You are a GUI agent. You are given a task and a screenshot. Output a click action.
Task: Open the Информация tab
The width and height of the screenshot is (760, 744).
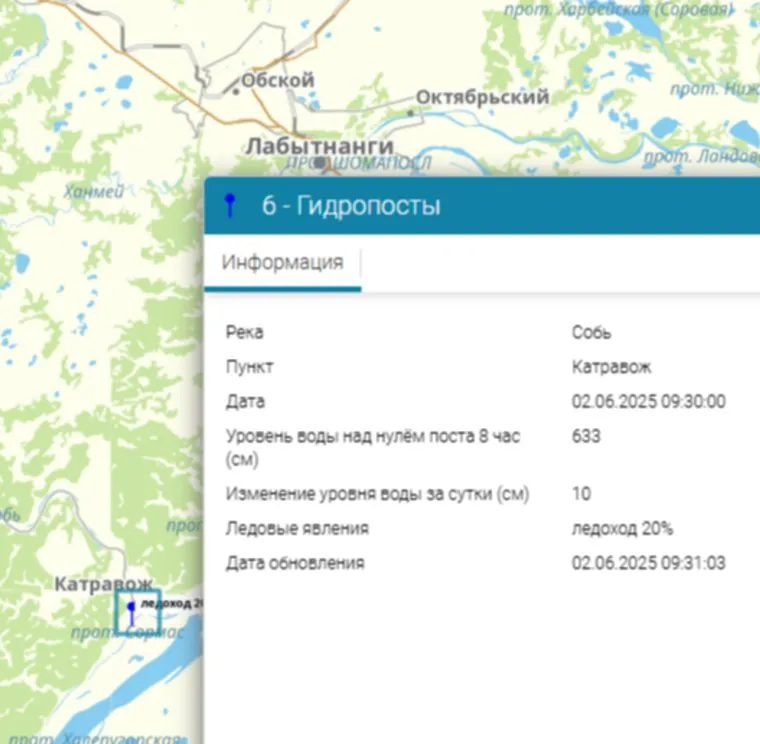(x=282, y=263)
